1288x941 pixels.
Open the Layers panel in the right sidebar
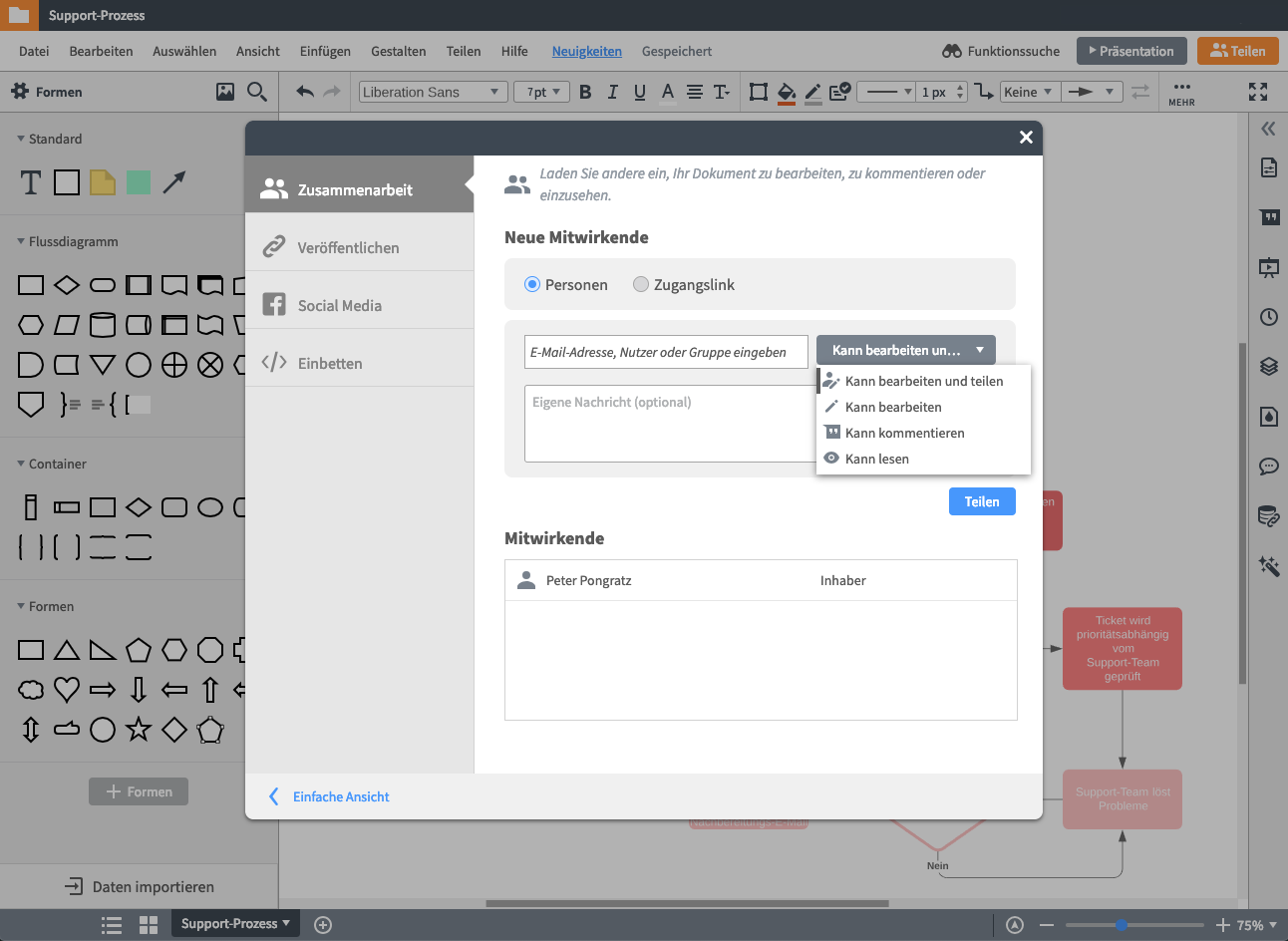(x=1268, y=367)
